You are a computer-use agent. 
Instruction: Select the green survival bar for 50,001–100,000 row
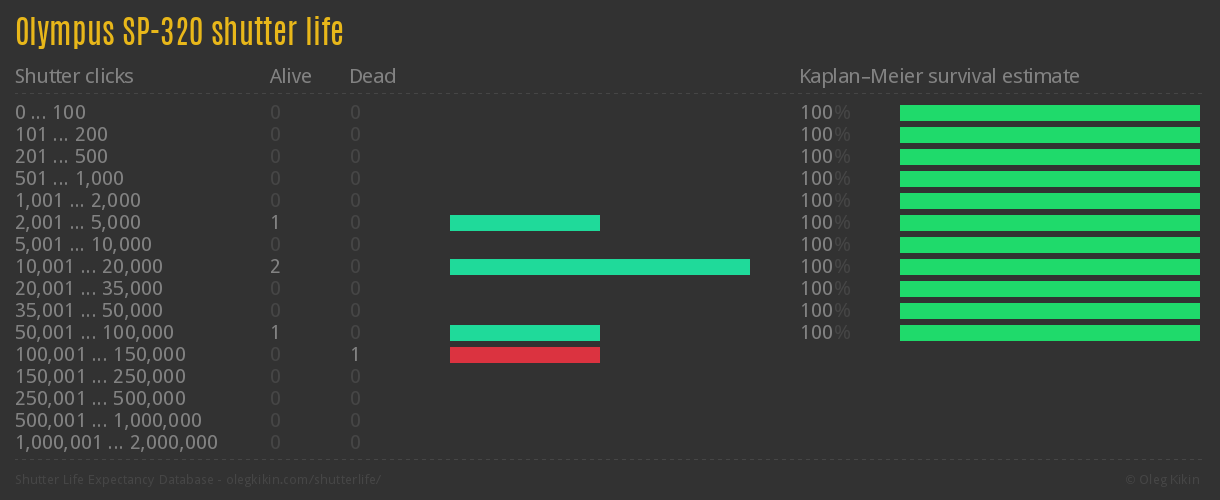(1050, 333)
